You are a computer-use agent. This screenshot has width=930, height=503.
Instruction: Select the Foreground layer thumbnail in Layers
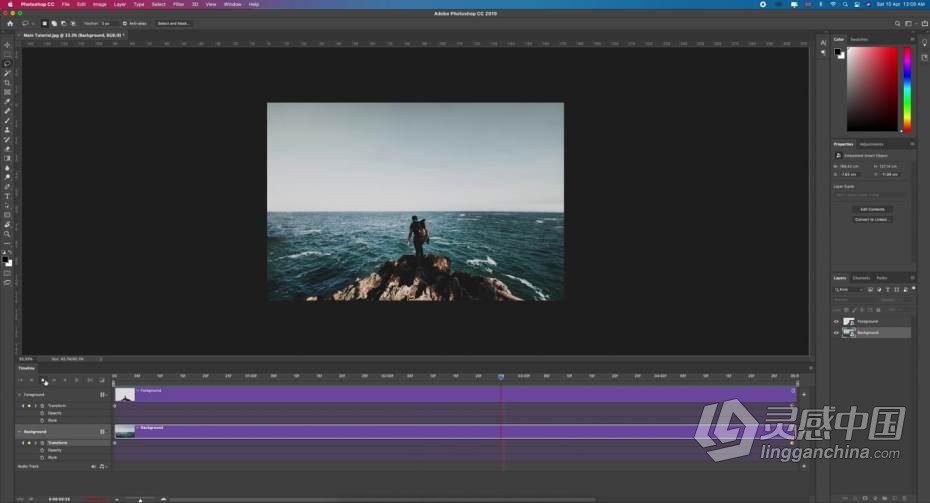[849, 321]
